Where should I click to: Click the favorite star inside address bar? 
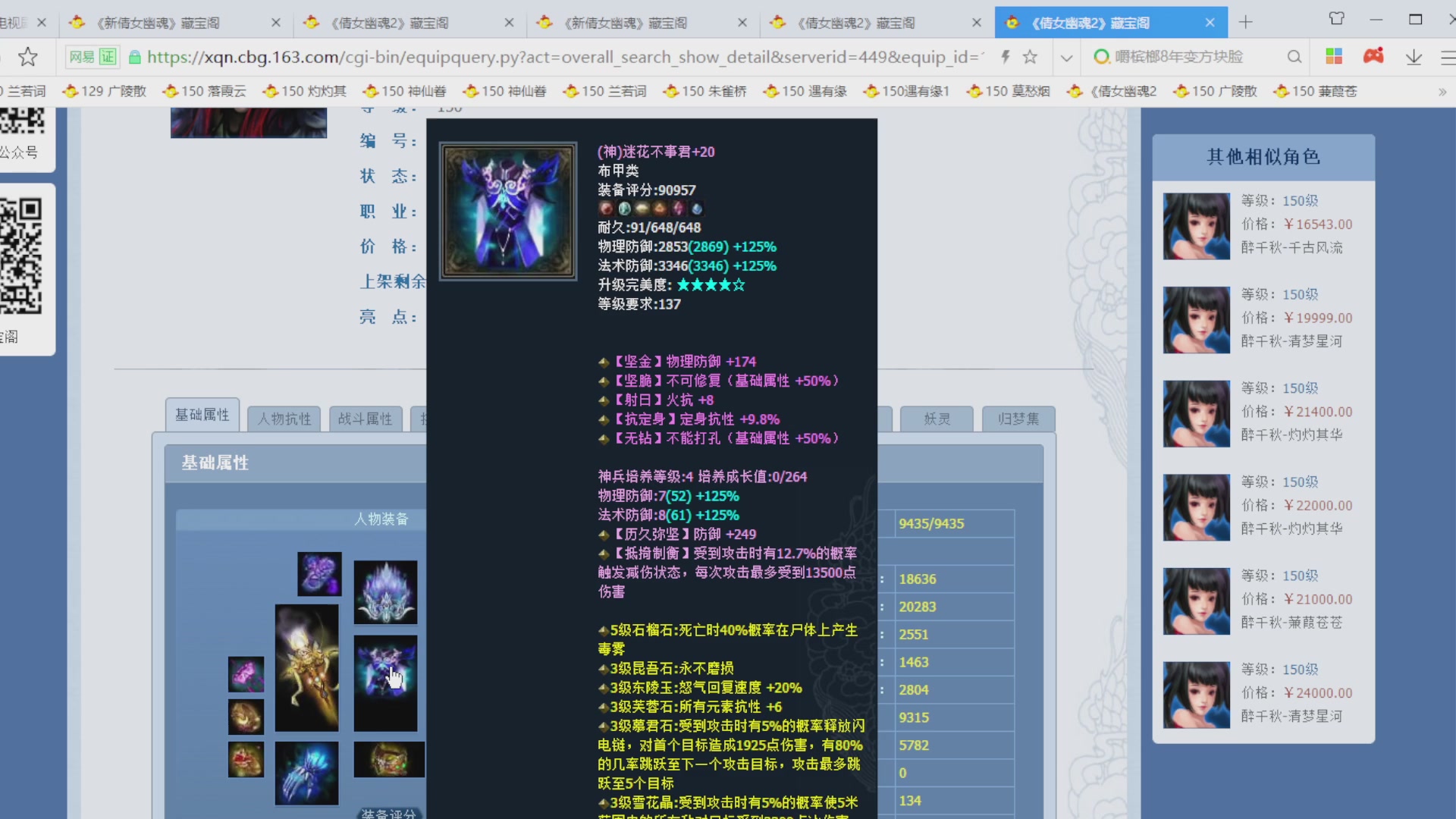point(1030,57)
